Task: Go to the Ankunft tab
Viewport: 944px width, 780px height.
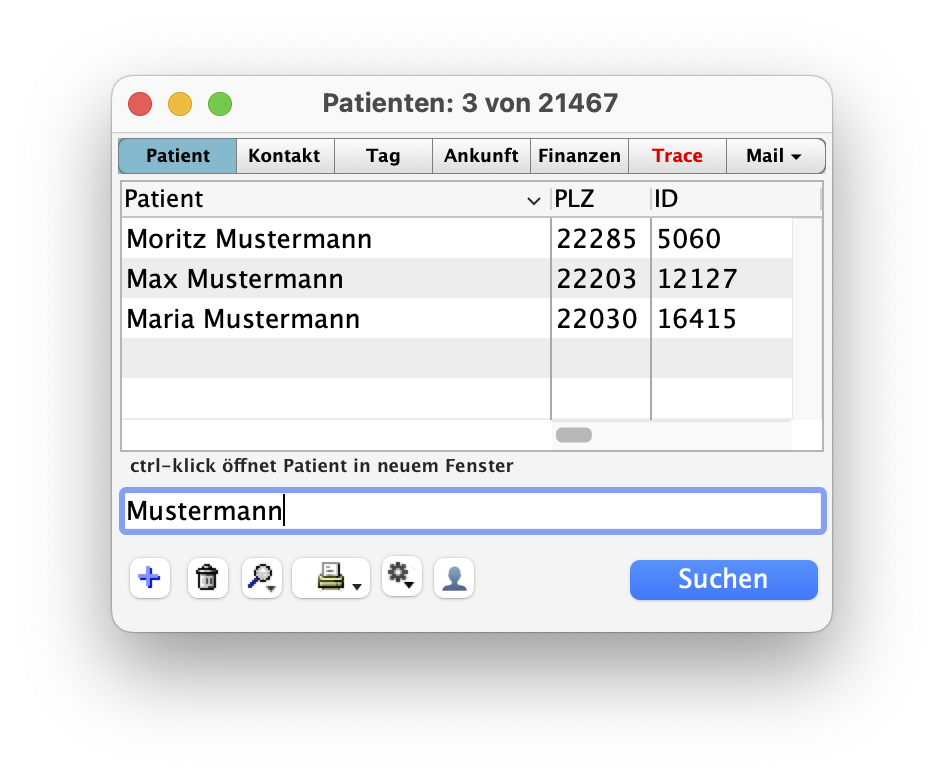Action: [x=481, y=156]
